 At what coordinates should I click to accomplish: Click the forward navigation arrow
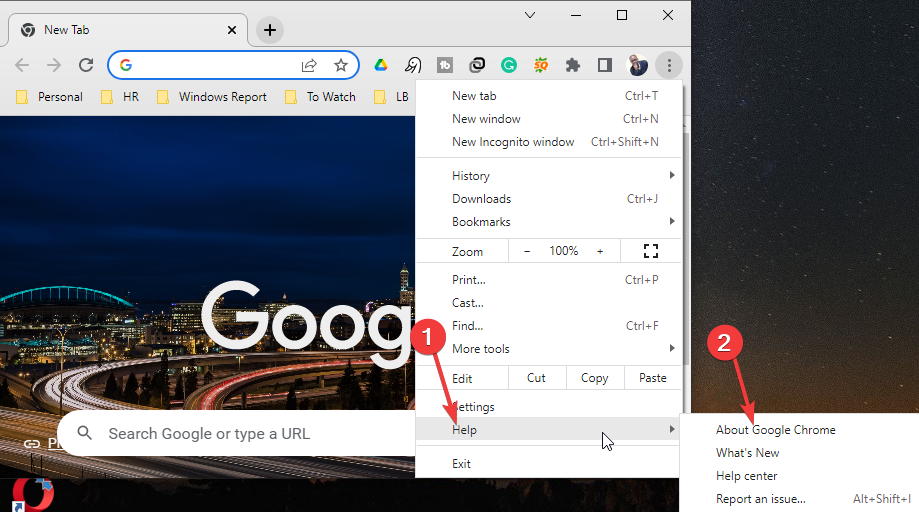pyautogui.click(x=54, y=65)
